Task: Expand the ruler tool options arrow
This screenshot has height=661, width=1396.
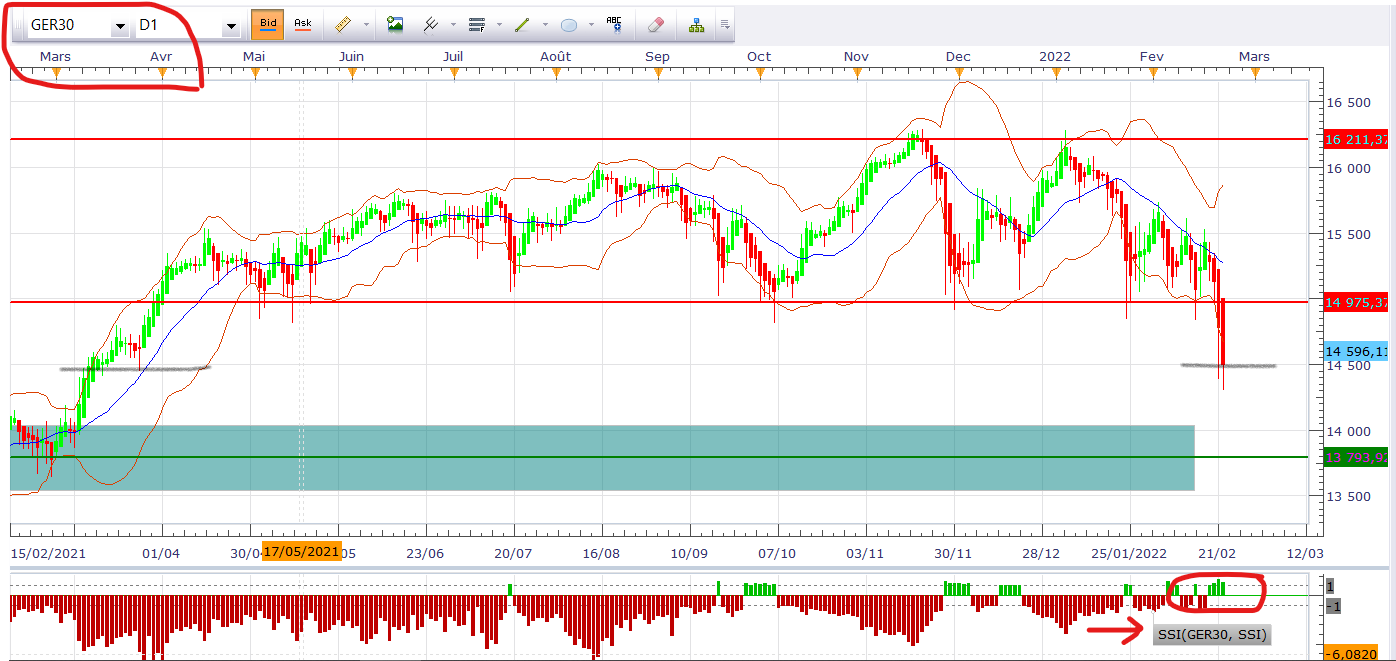Action: [366, 25]
